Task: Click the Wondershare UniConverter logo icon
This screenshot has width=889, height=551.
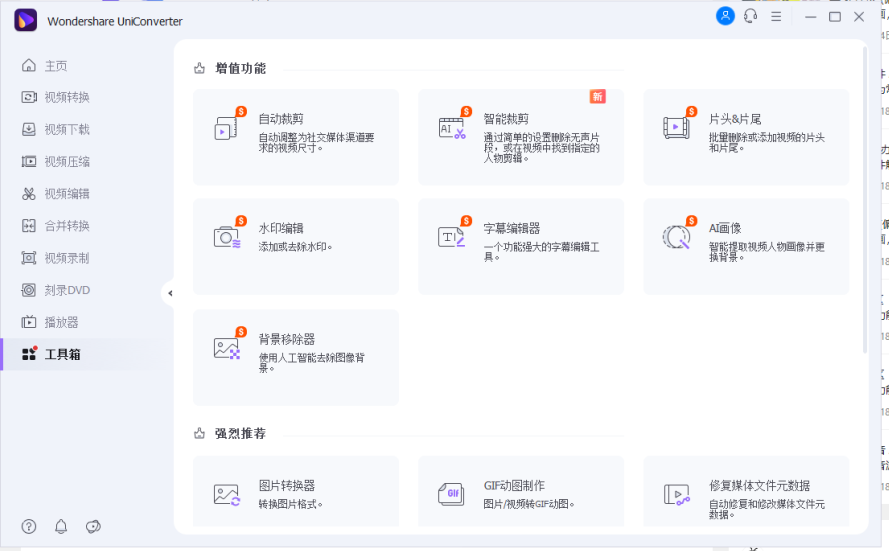Action: (26, 20)
